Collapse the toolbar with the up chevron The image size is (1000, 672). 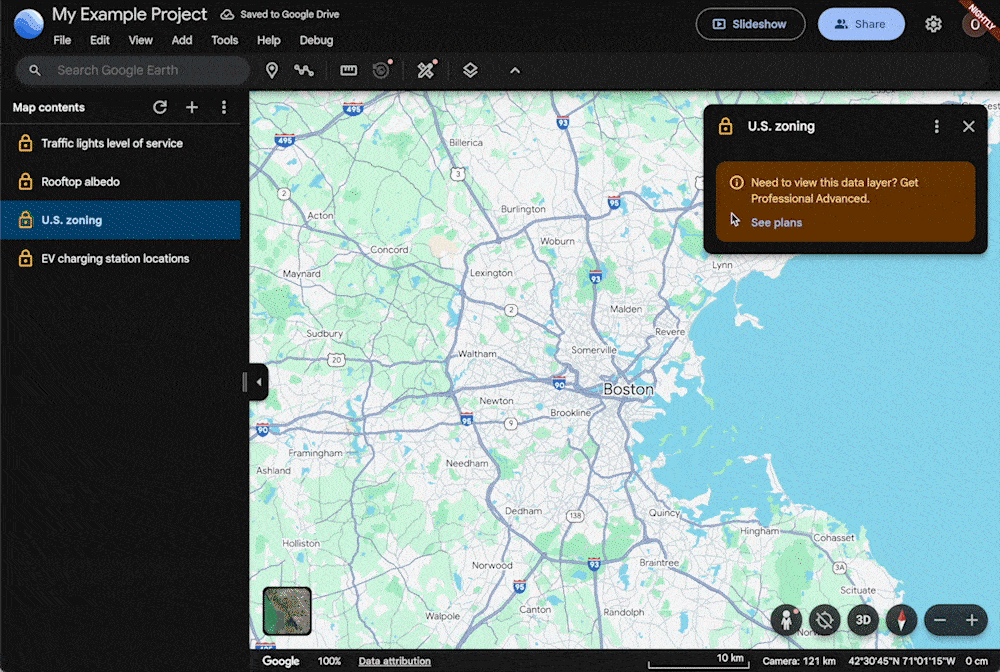tap(515, 70)
